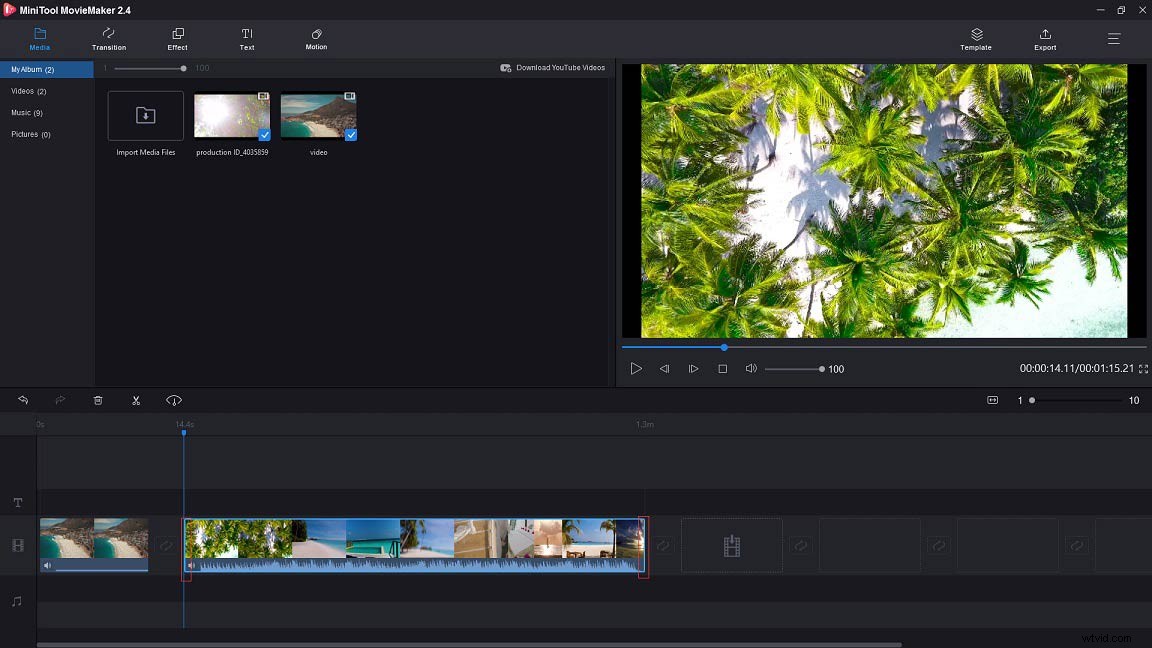Viewport: 1152px width, 648px height.
Task: Enter fullscreen preview mode
Action: 1143,368
